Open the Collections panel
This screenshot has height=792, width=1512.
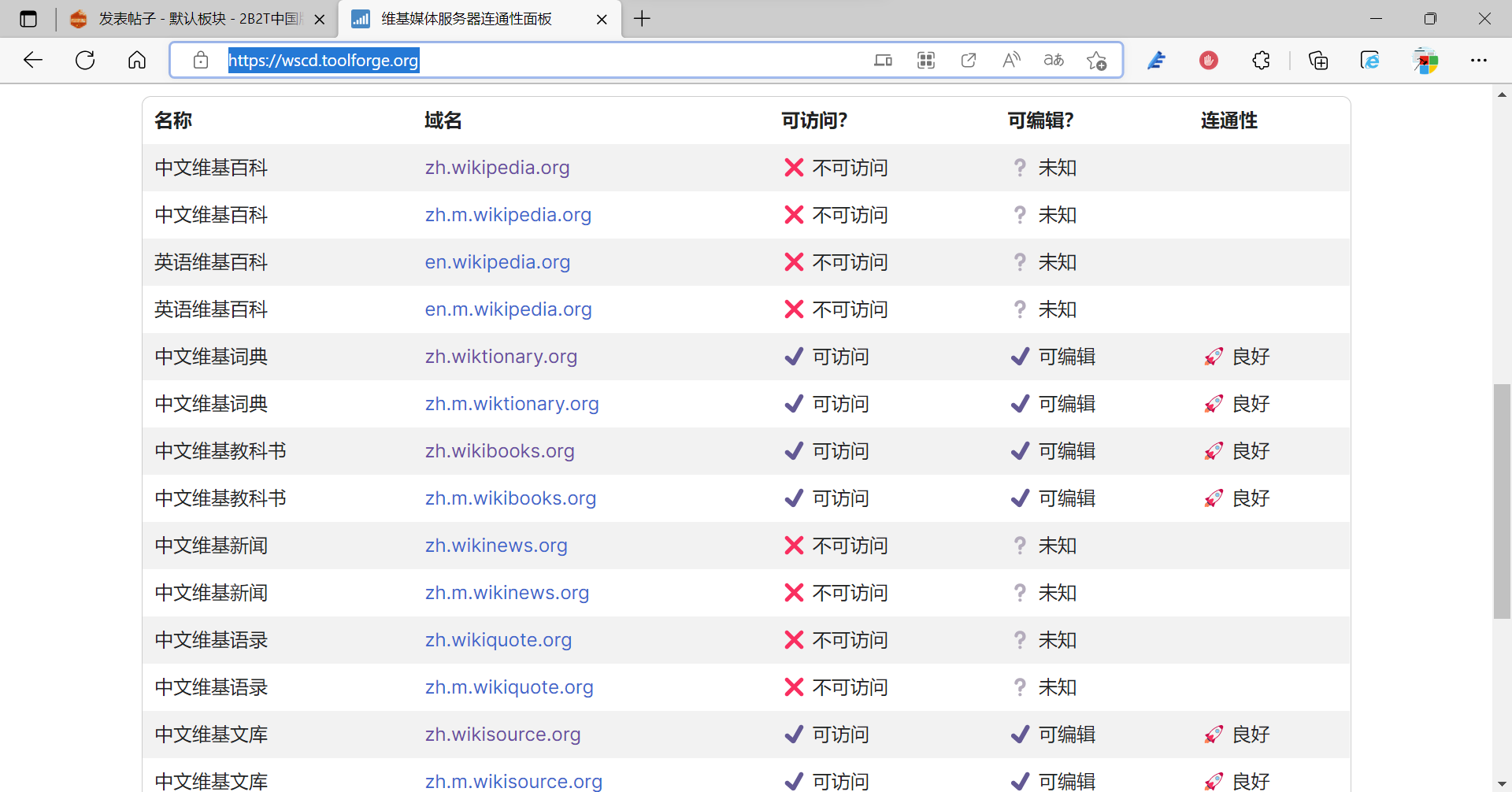(1318, 60)
